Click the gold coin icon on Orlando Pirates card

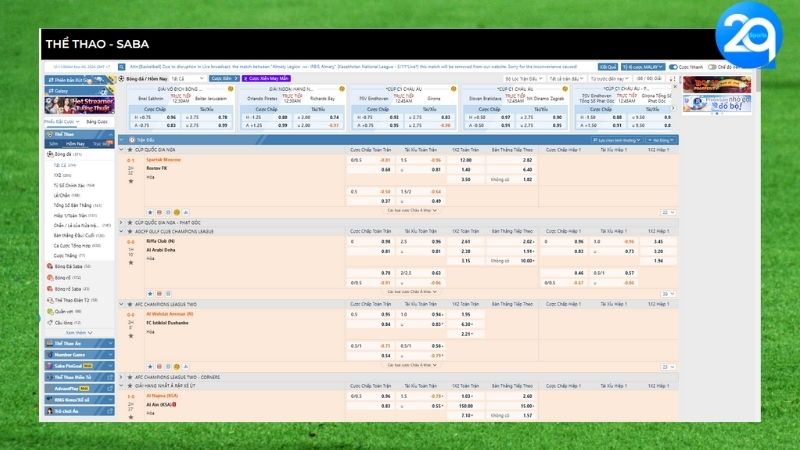click(342, 89)
